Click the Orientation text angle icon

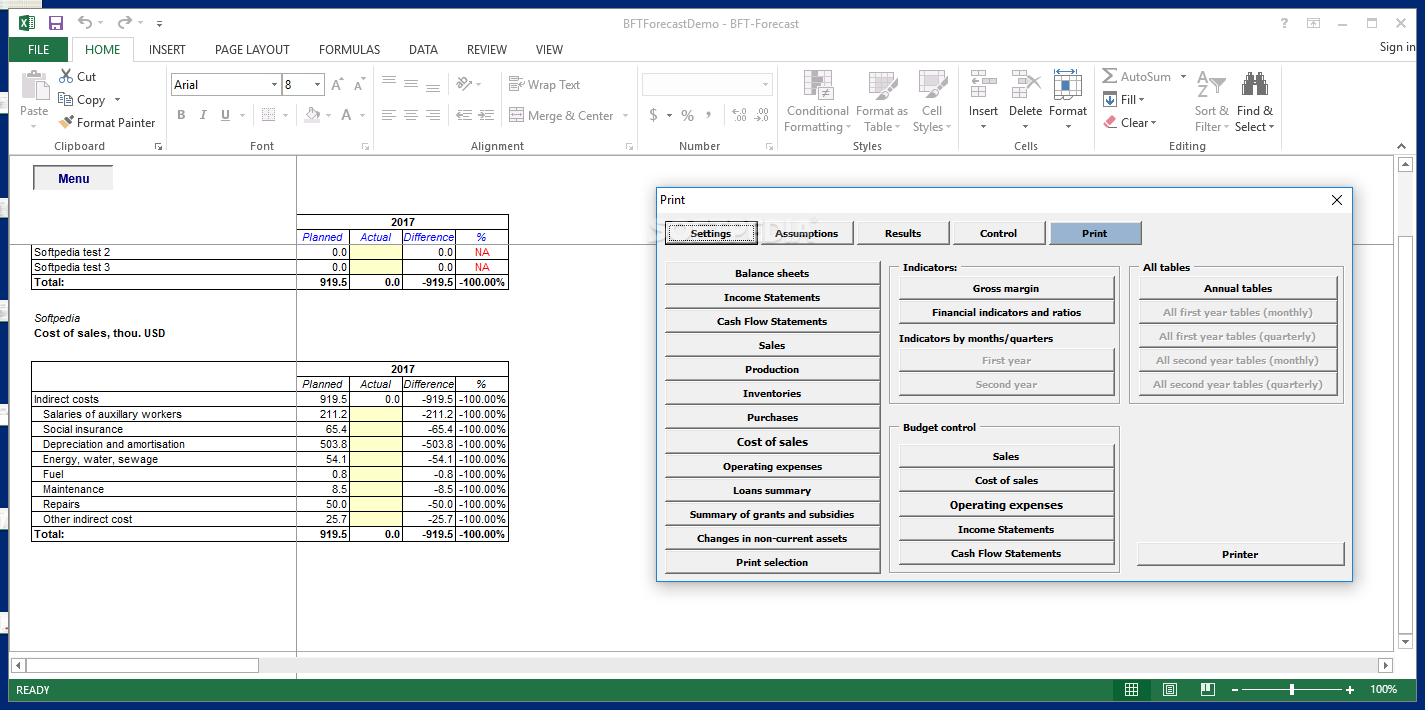tap(464, 84)
